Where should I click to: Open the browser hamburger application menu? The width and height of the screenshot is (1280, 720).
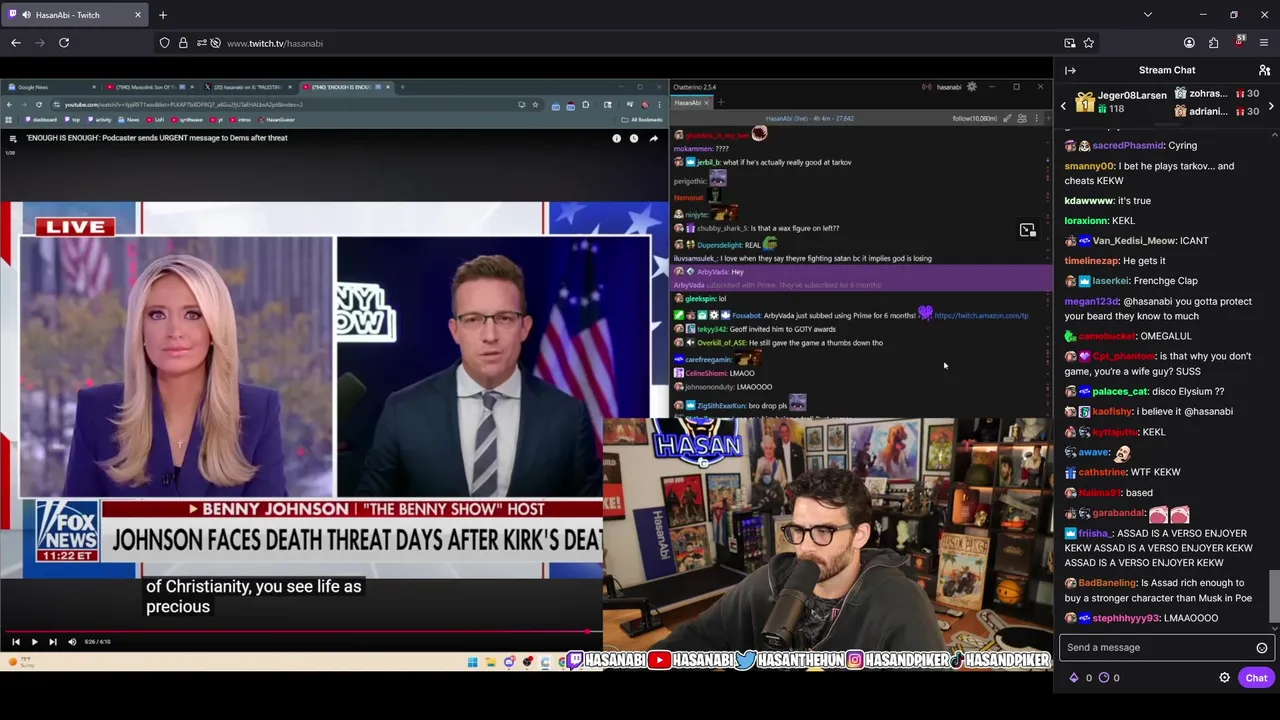[1265, 43]
